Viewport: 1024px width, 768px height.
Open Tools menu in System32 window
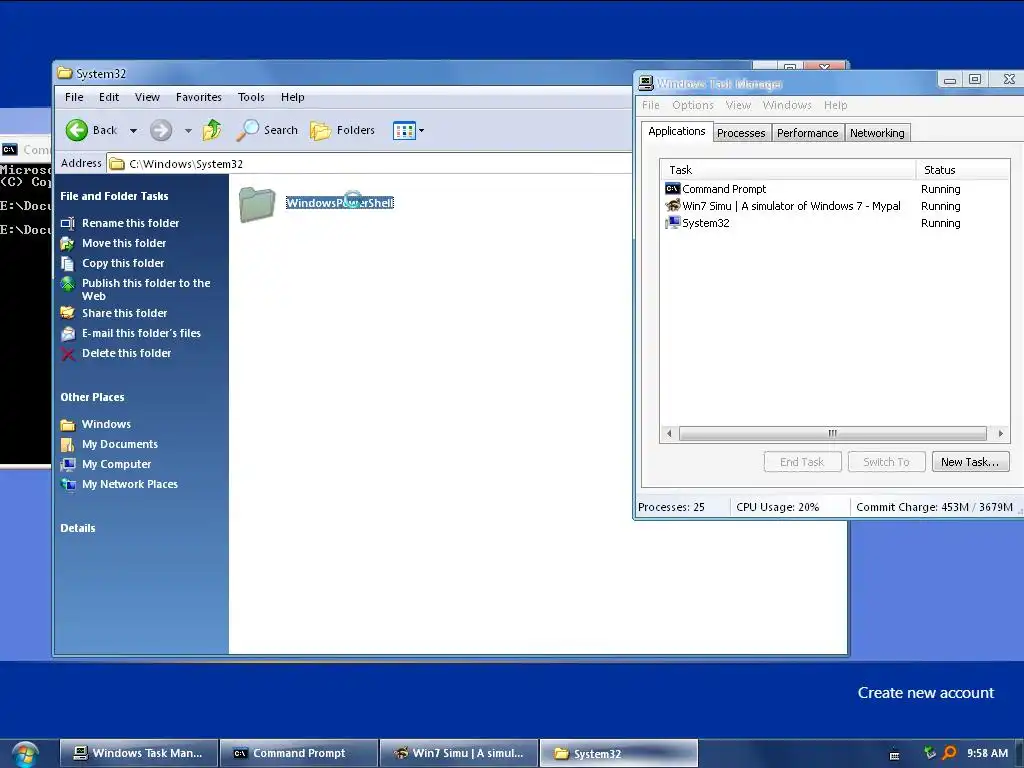coord(251,97)
